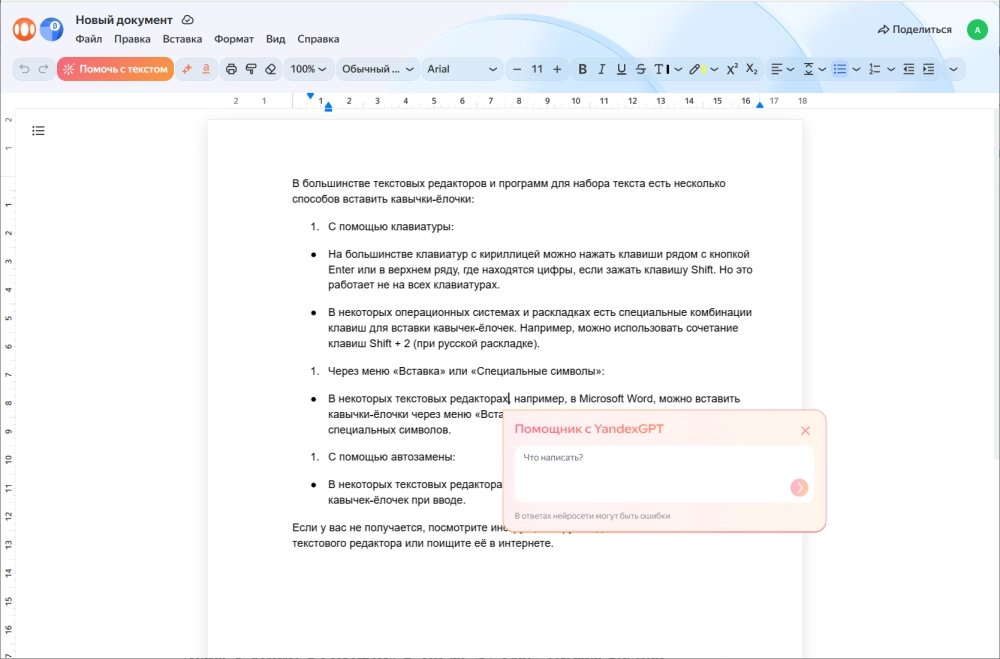Toggle superscript formatting

click(x=732, y=69)
